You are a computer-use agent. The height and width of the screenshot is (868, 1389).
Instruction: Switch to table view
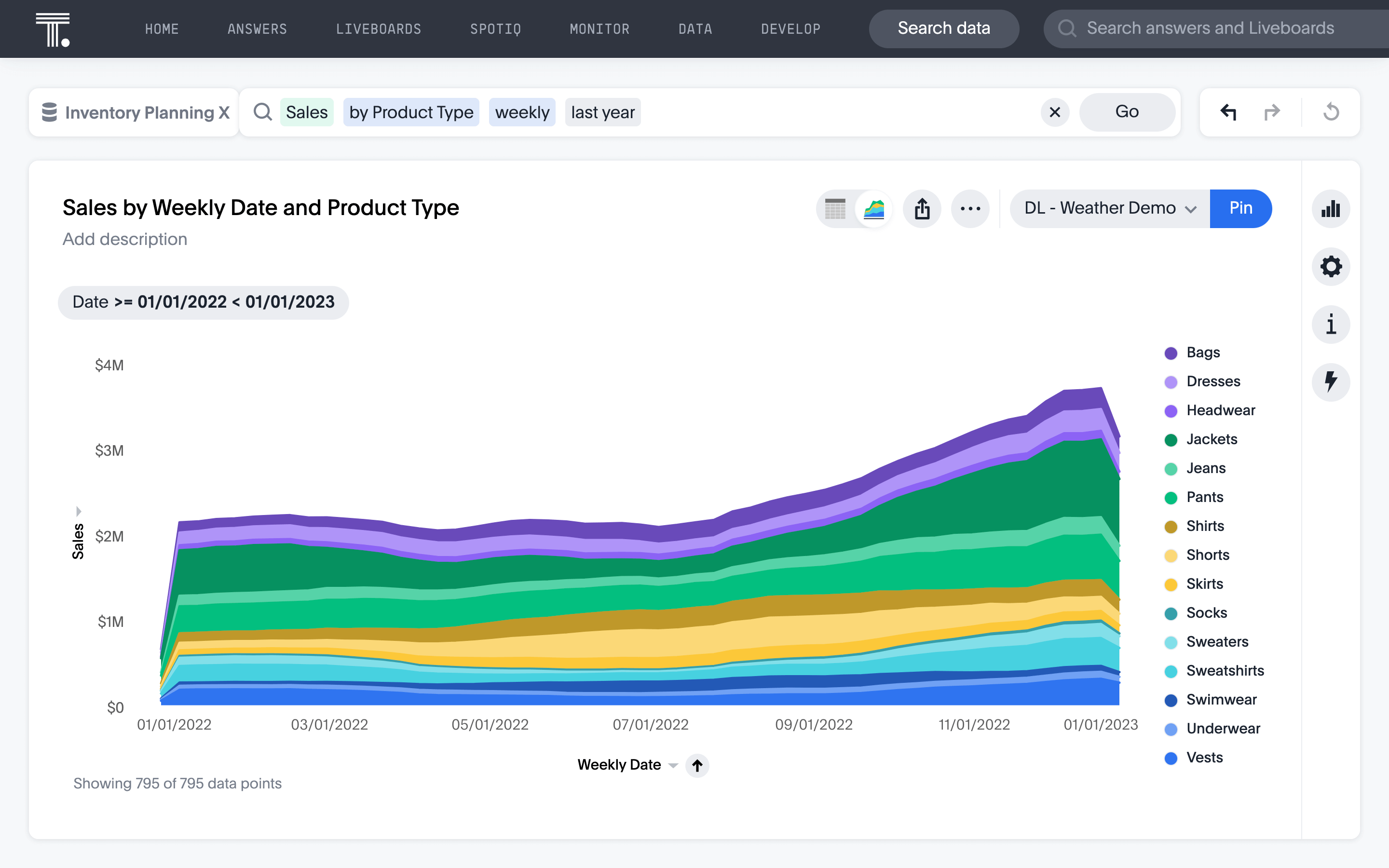(835, 208)
